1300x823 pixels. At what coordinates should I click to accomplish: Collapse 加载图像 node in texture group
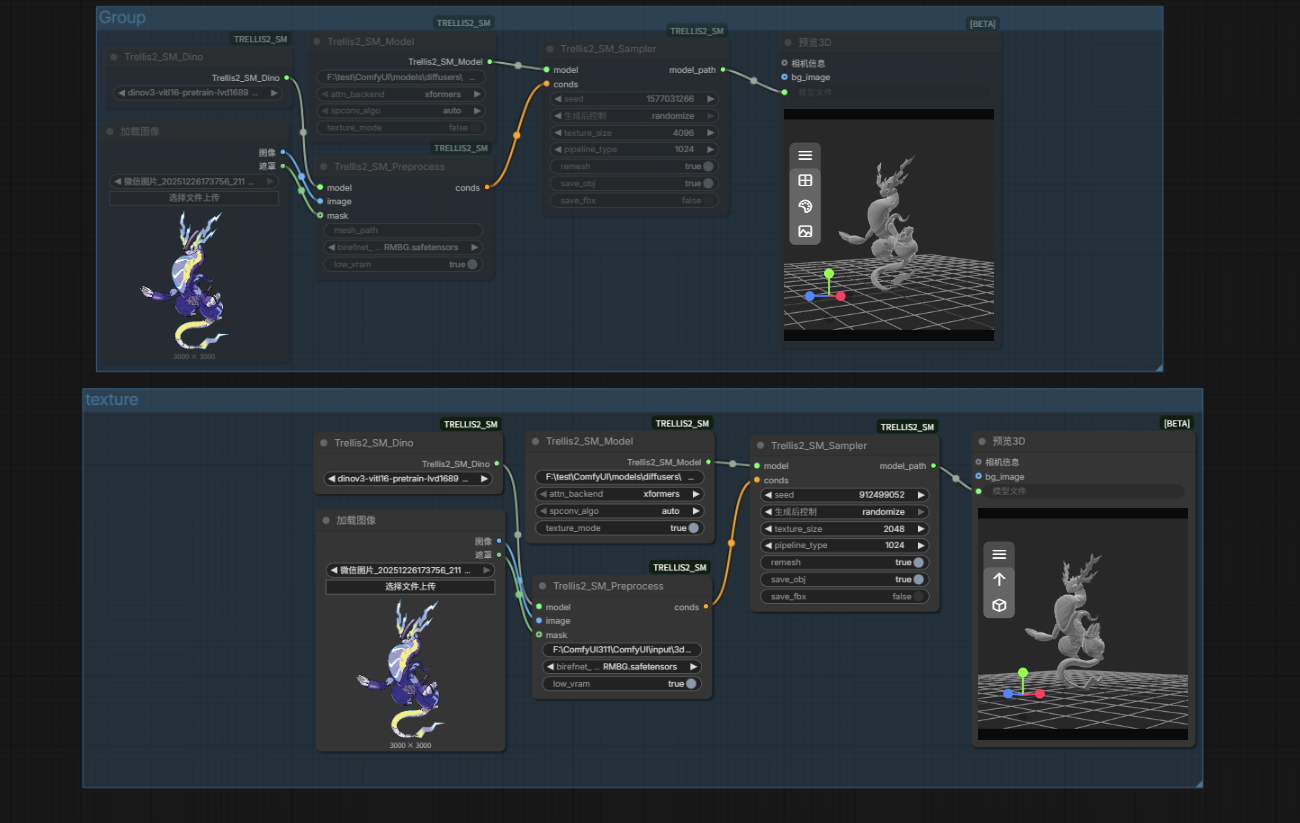325,521
